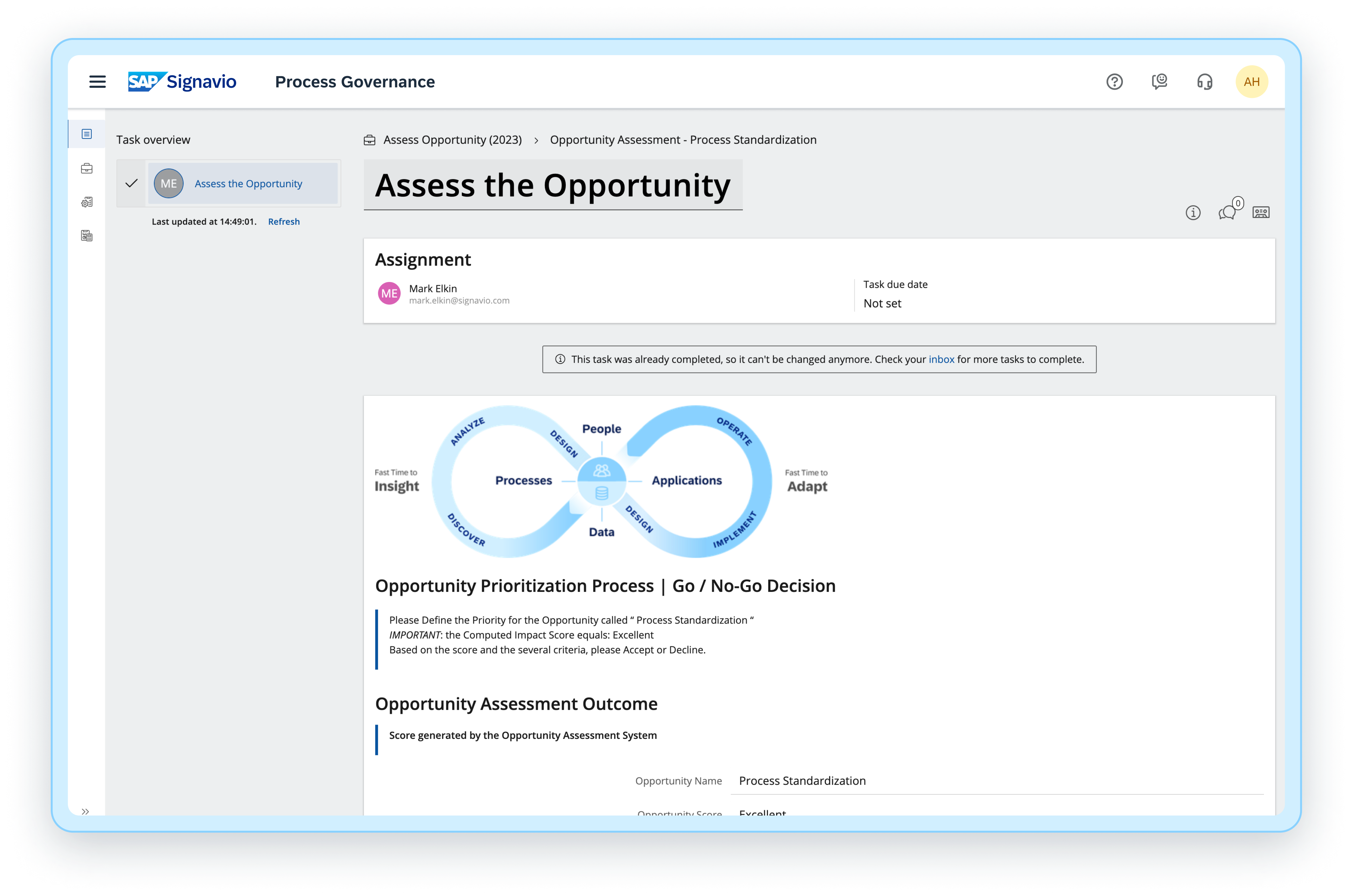Screen dimensions: 1353x896
Task: Select the Task overview document icon in sidebar
Action: pyautogui.click(x=87, y=134)
